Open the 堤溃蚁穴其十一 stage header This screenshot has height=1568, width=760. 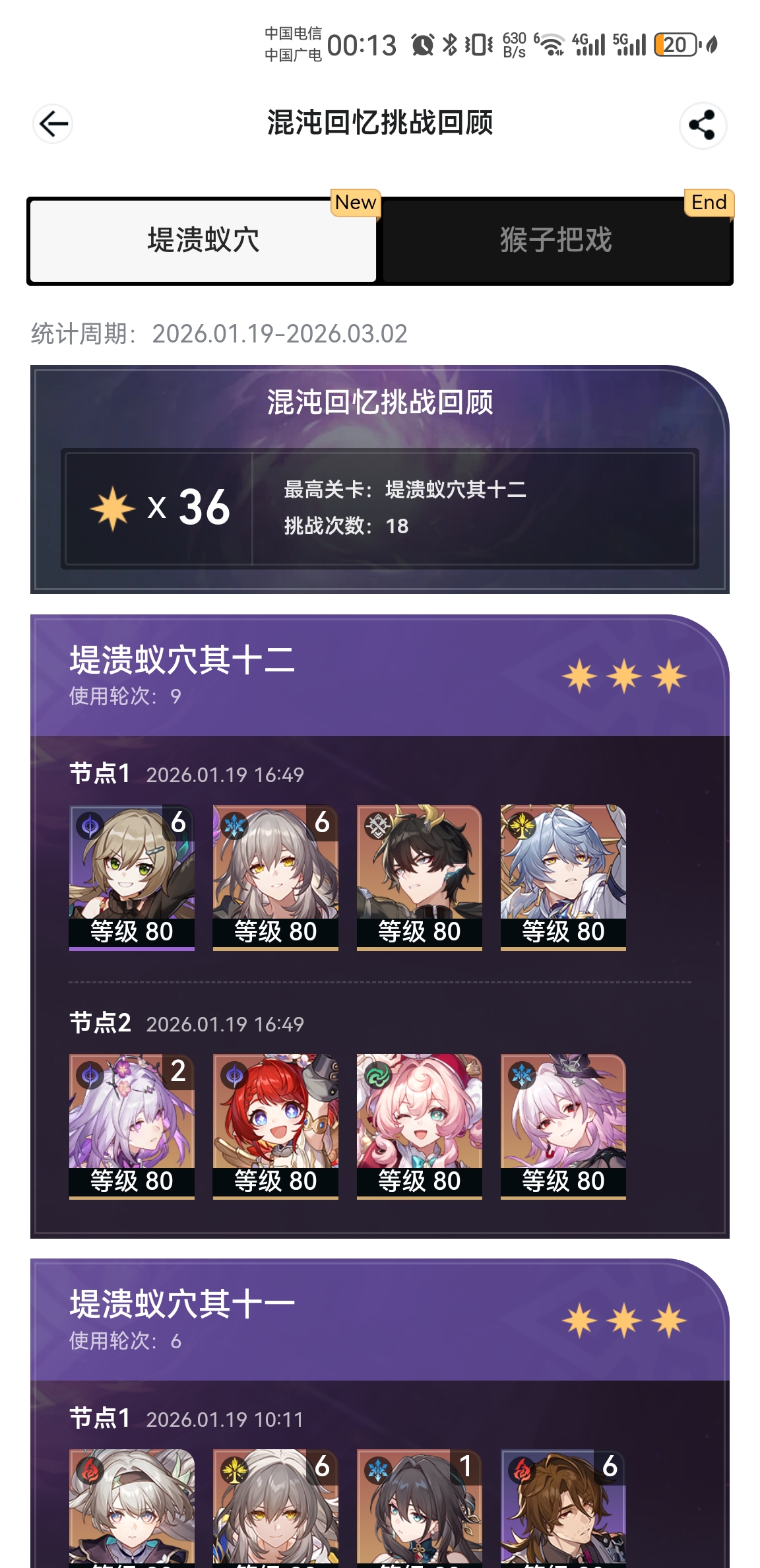[x=380, y=1320]
